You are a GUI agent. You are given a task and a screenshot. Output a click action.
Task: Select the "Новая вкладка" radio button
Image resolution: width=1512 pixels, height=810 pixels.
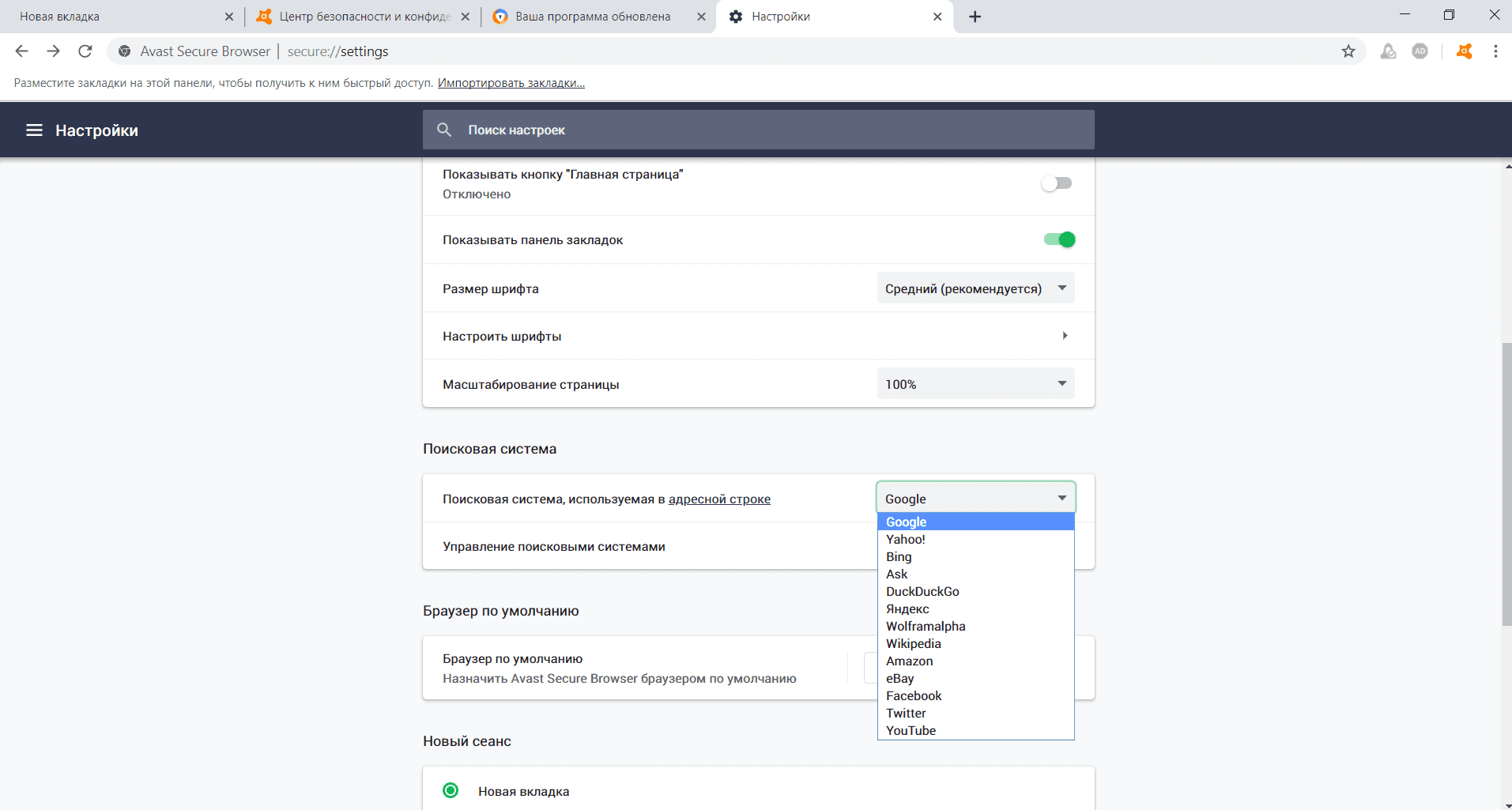[451, 790]
